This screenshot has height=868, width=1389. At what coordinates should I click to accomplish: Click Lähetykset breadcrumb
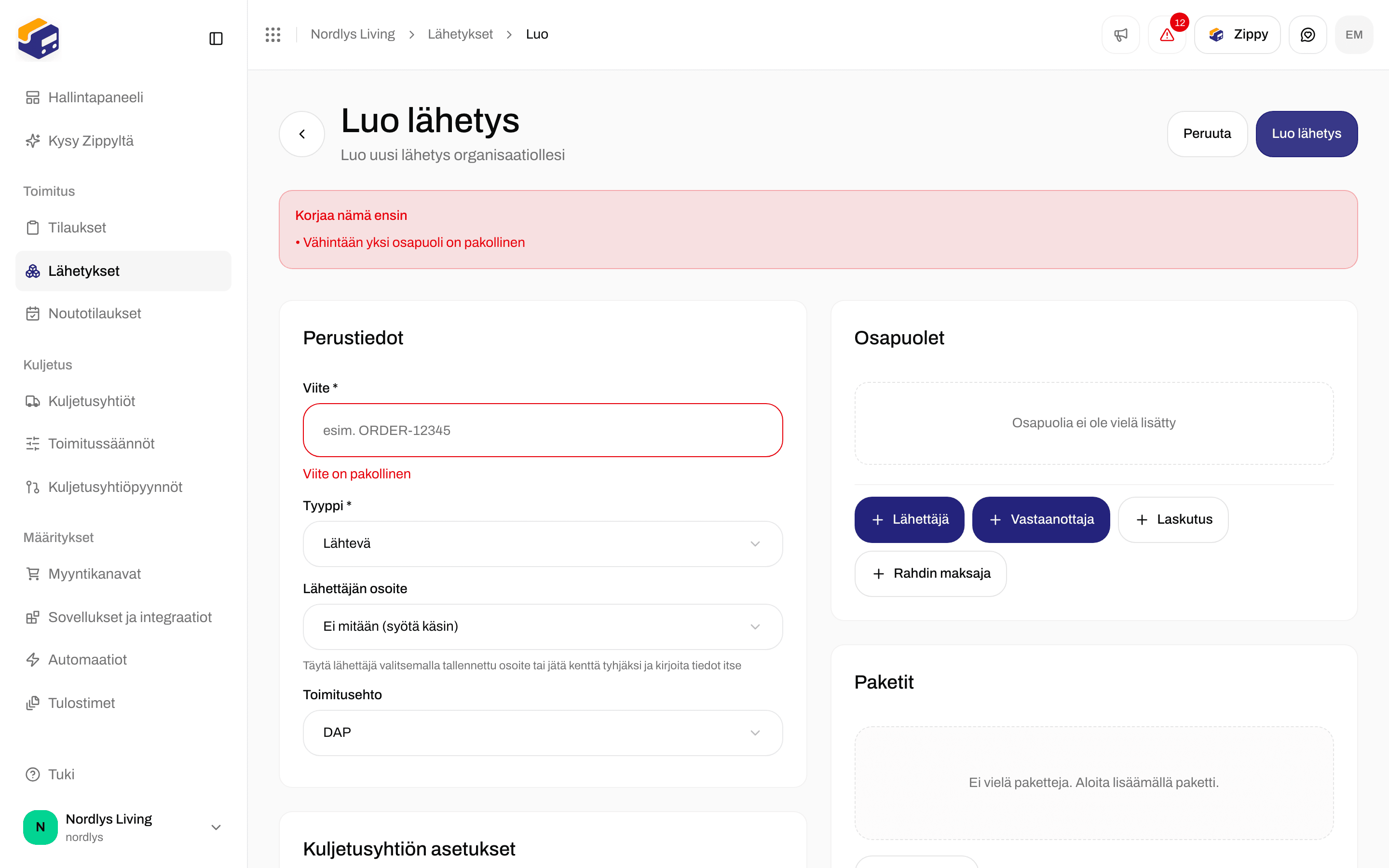coord(460,34)
